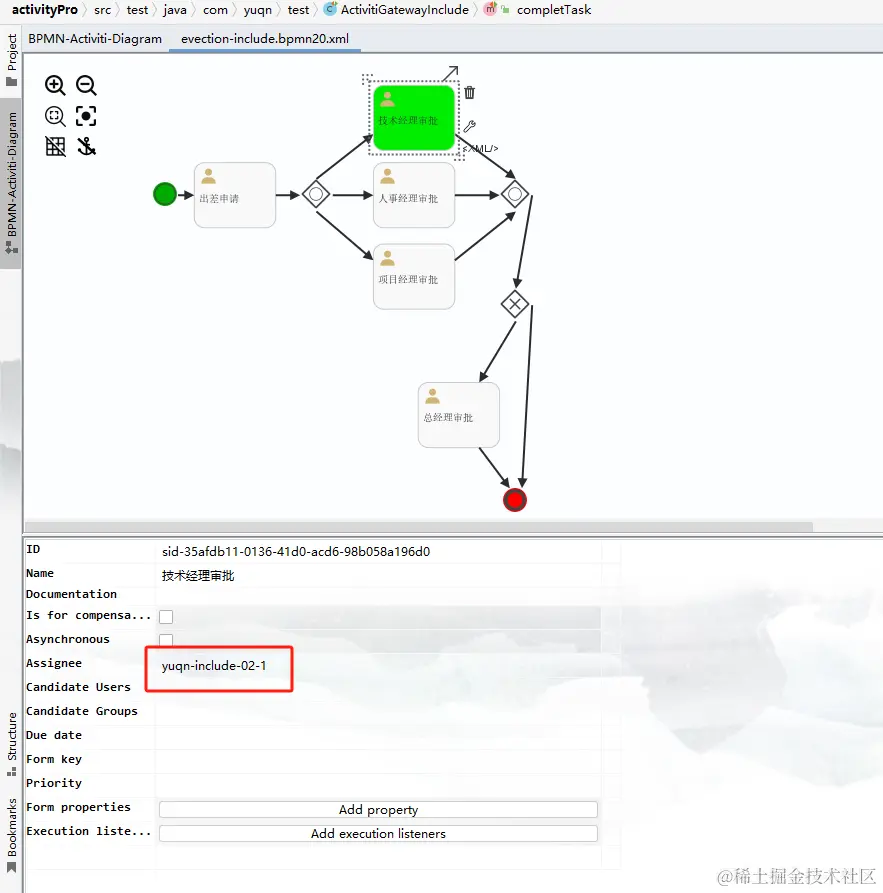Click java in the breadcrumb path
Viewport: 883px width, 893px height.
tap(175, 10)
